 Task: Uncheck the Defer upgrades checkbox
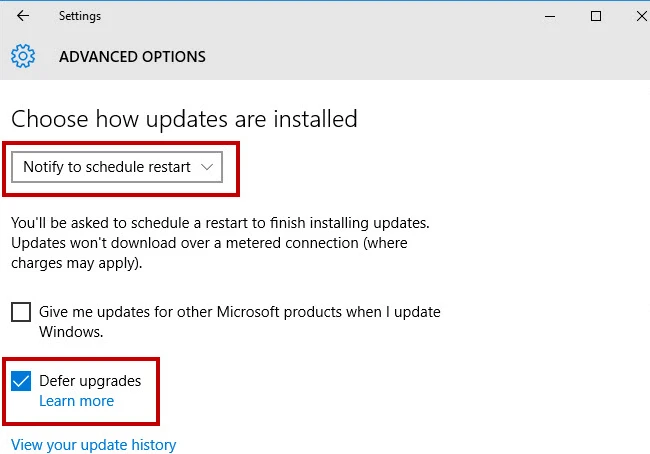click(x=21, y=381)
